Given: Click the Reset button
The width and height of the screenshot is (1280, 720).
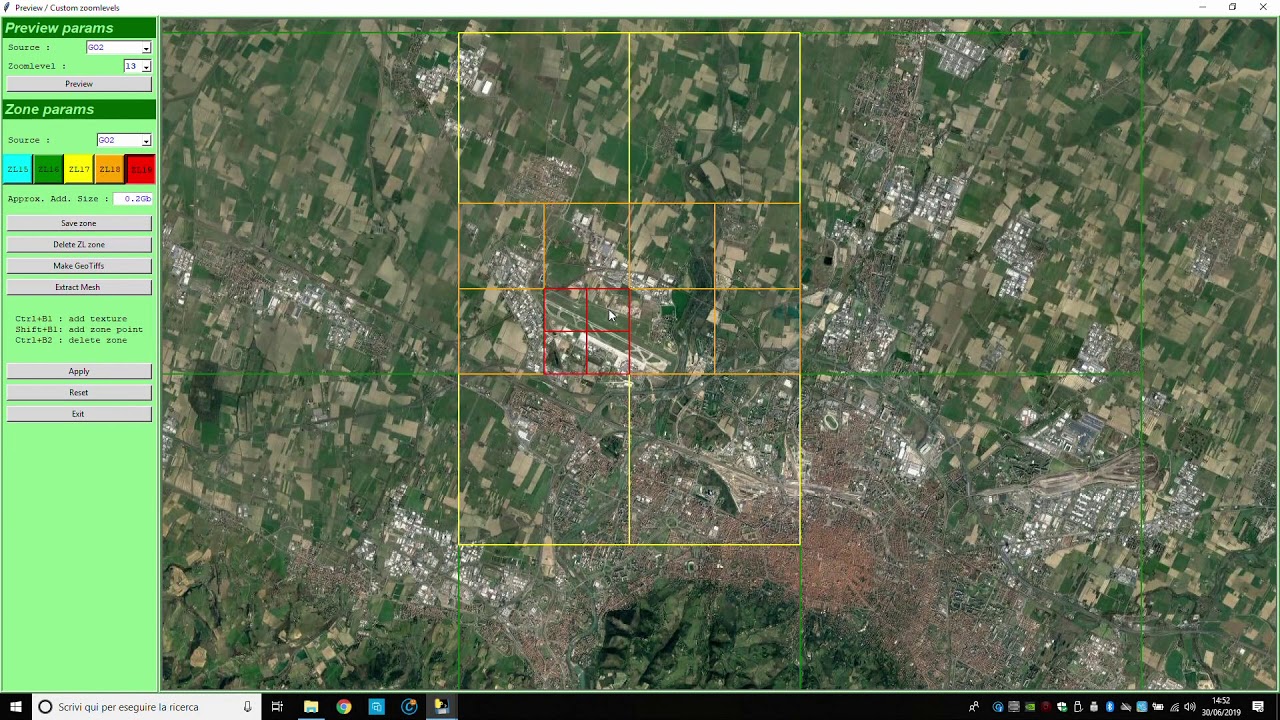Looking at the screenshot, I should tap(79, 392).
